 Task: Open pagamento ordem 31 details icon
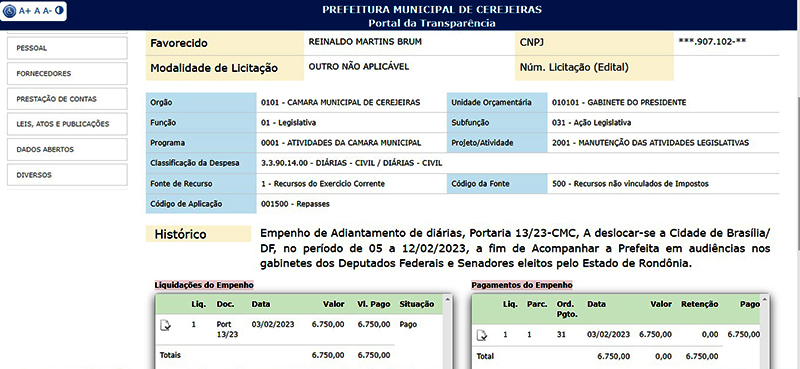point(482,335)
